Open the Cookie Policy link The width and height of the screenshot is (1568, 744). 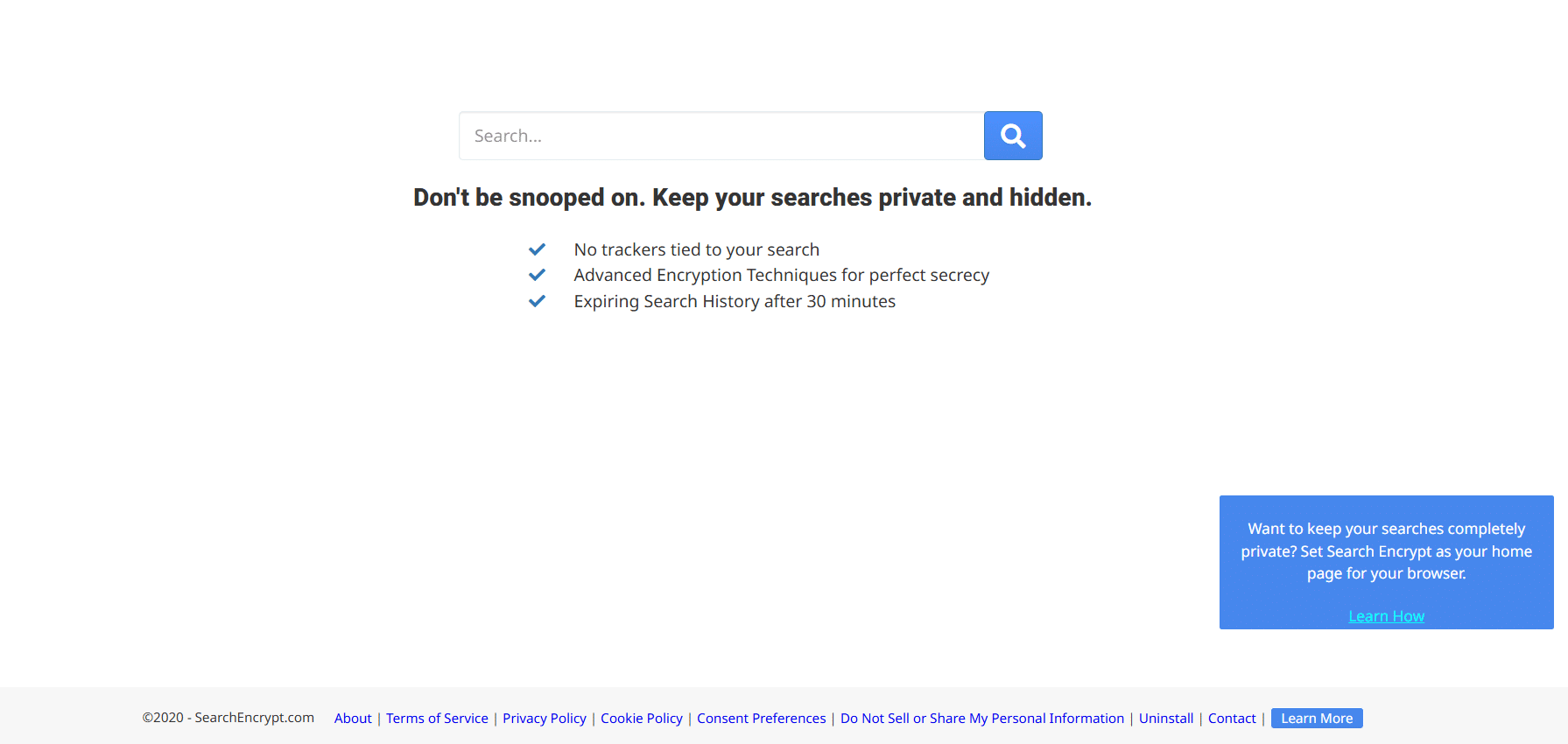click(x=642, y=719)
